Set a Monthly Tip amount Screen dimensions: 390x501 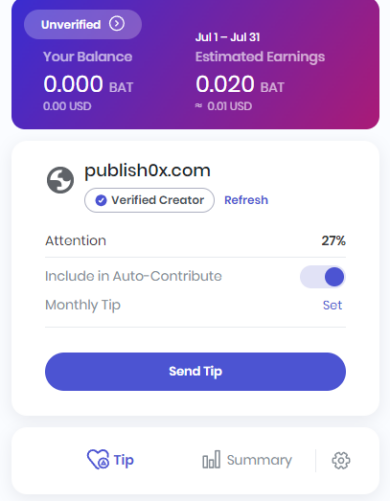pos(332,305)
